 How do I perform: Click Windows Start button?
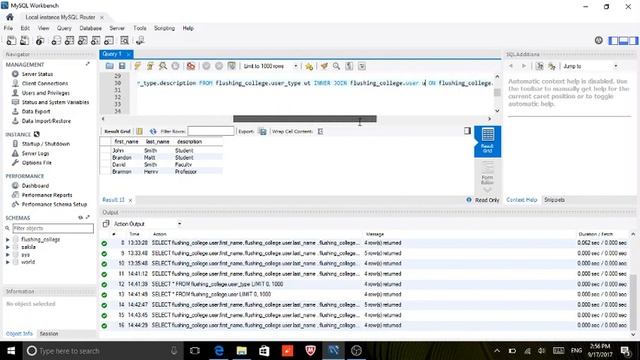point(11,351)
